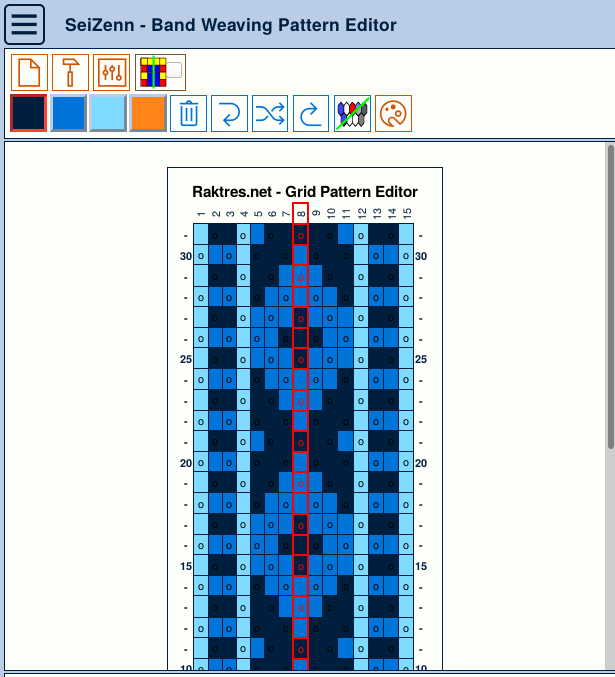615x677 pixels.
Task: Select the light sky blue swatch
Action: point(108,113)
